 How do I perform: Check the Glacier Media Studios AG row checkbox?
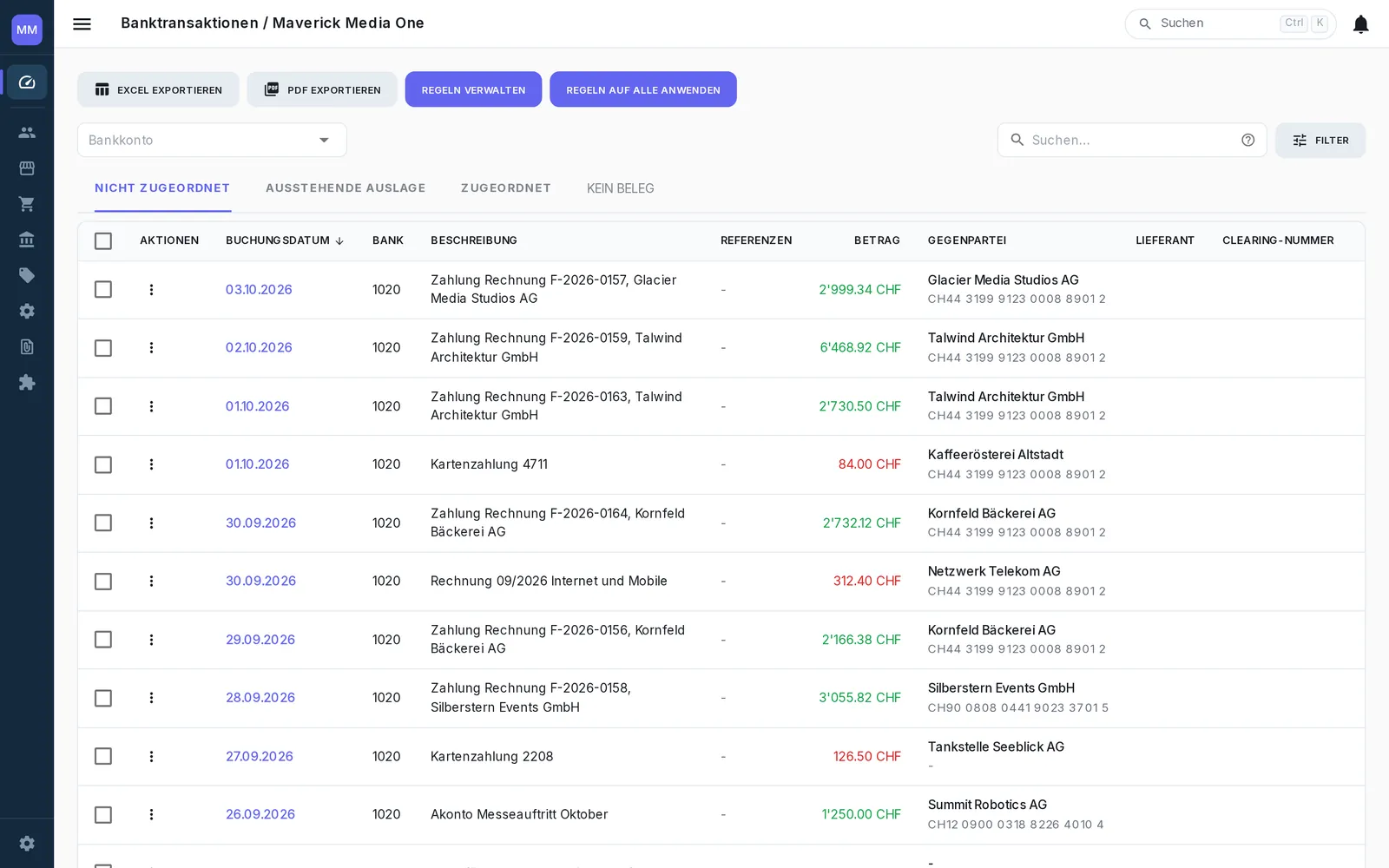click(103, 289)
